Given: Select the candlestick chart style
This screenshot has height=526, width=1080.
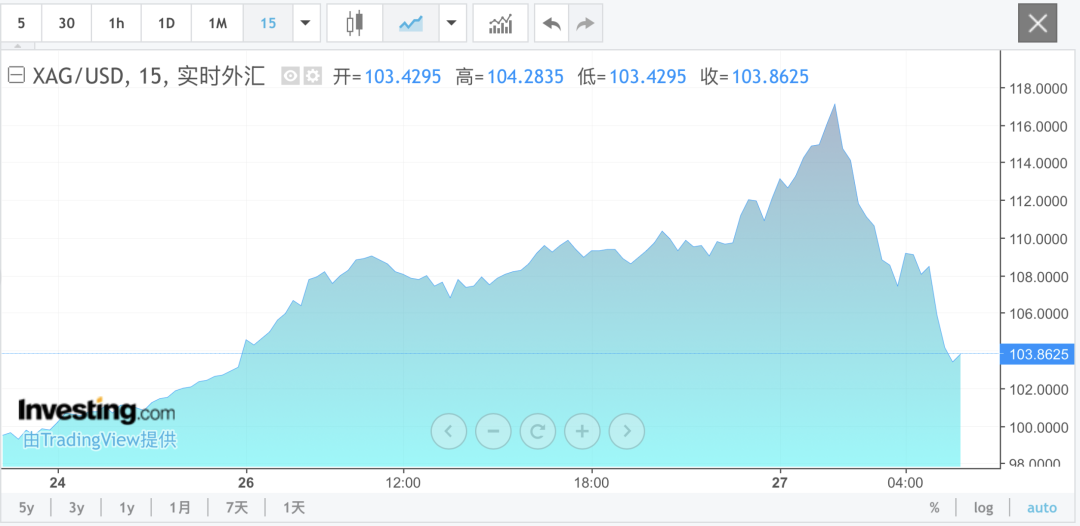Looking at the screenshot, I should click(x=354, y=23).
